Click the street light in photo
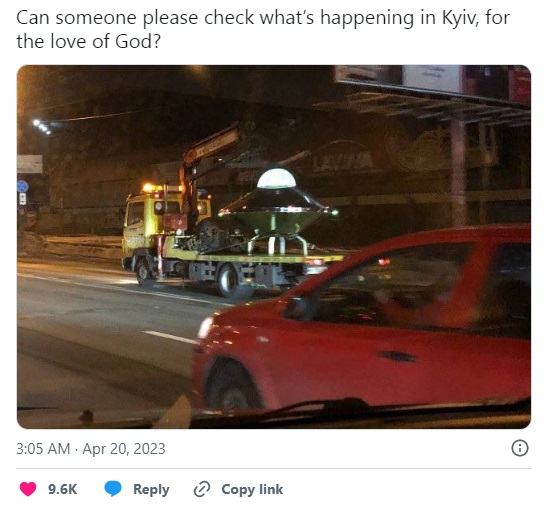The width and height of the screenshot is (546, 507). [x=42, y=126]
